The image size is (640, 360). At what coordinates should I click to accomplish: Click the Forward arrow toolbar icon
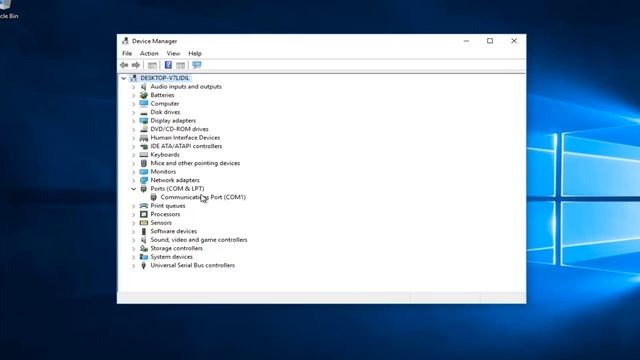pos(136,65)
